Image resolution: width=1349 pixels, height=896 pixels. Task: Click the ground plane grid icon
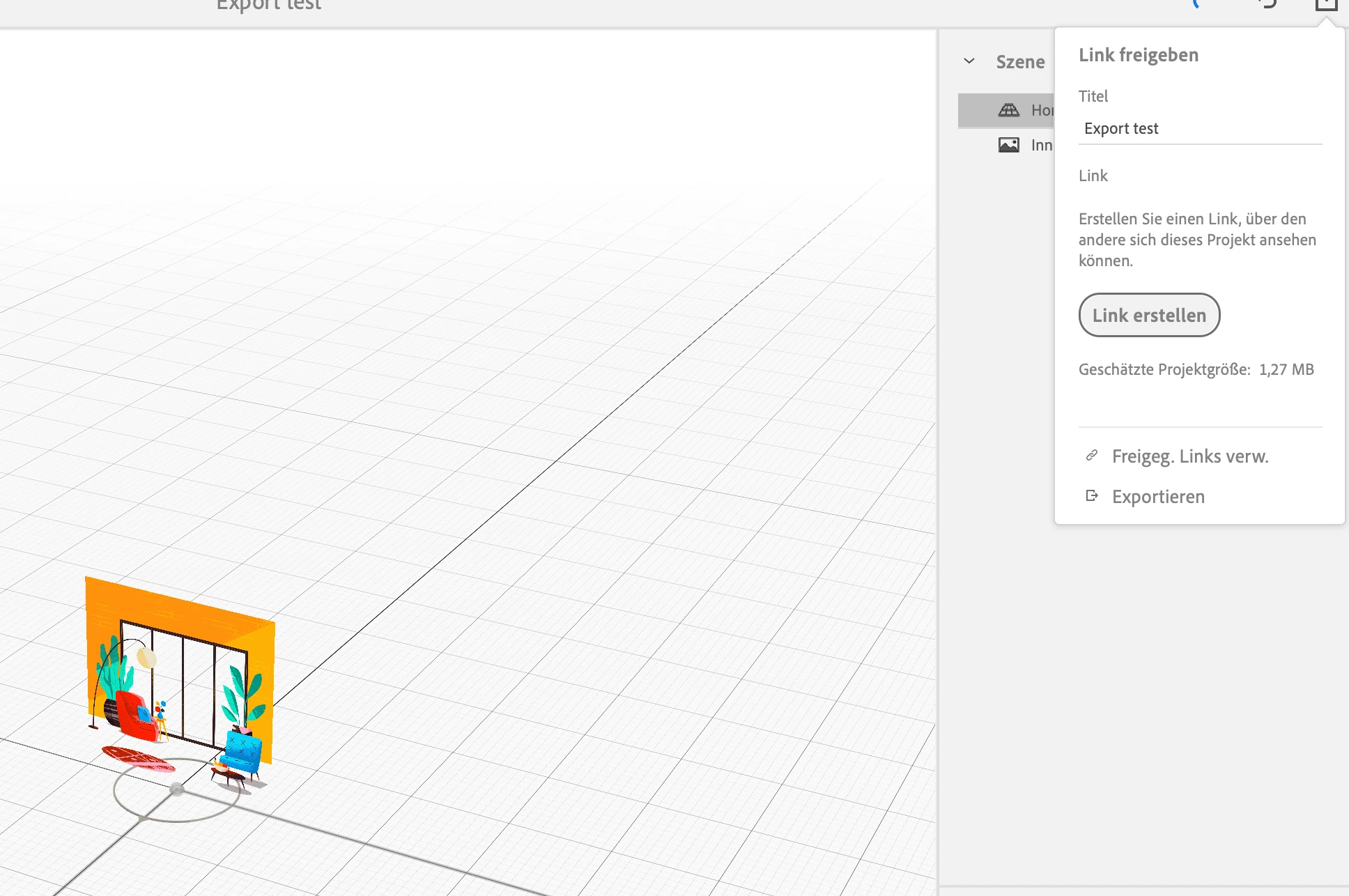click(1008, 110)
